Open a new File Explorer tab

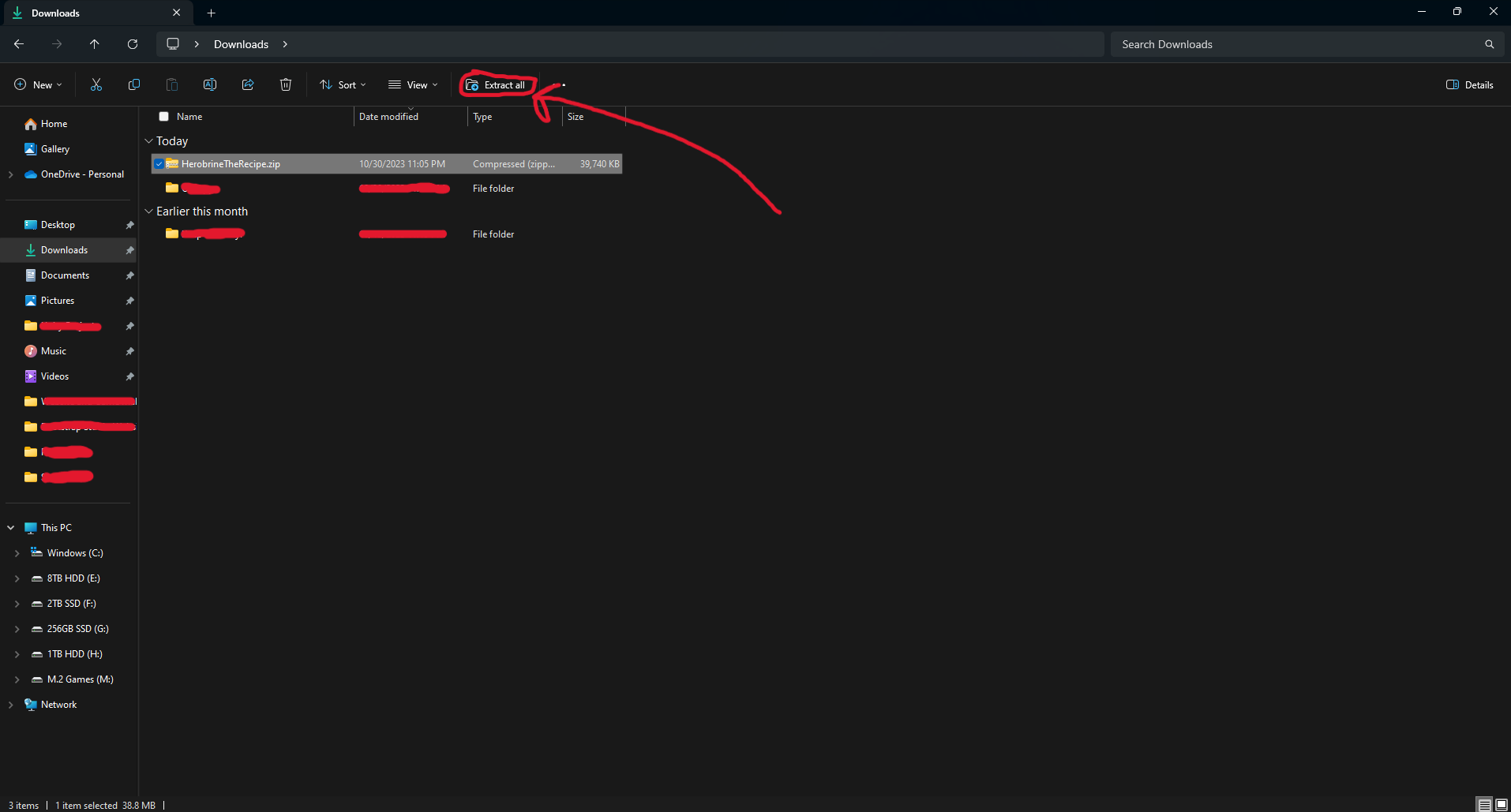[211, 13]
